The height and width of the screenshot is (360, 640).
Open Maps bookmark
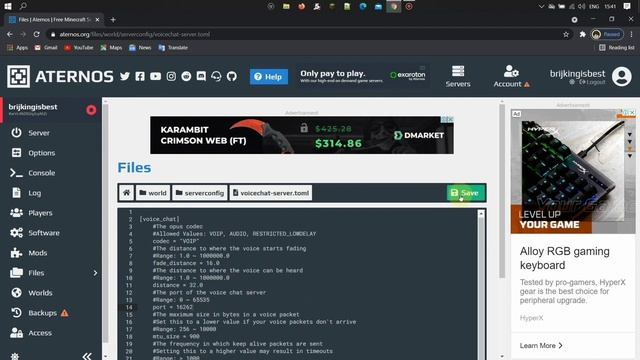point(111,47)
